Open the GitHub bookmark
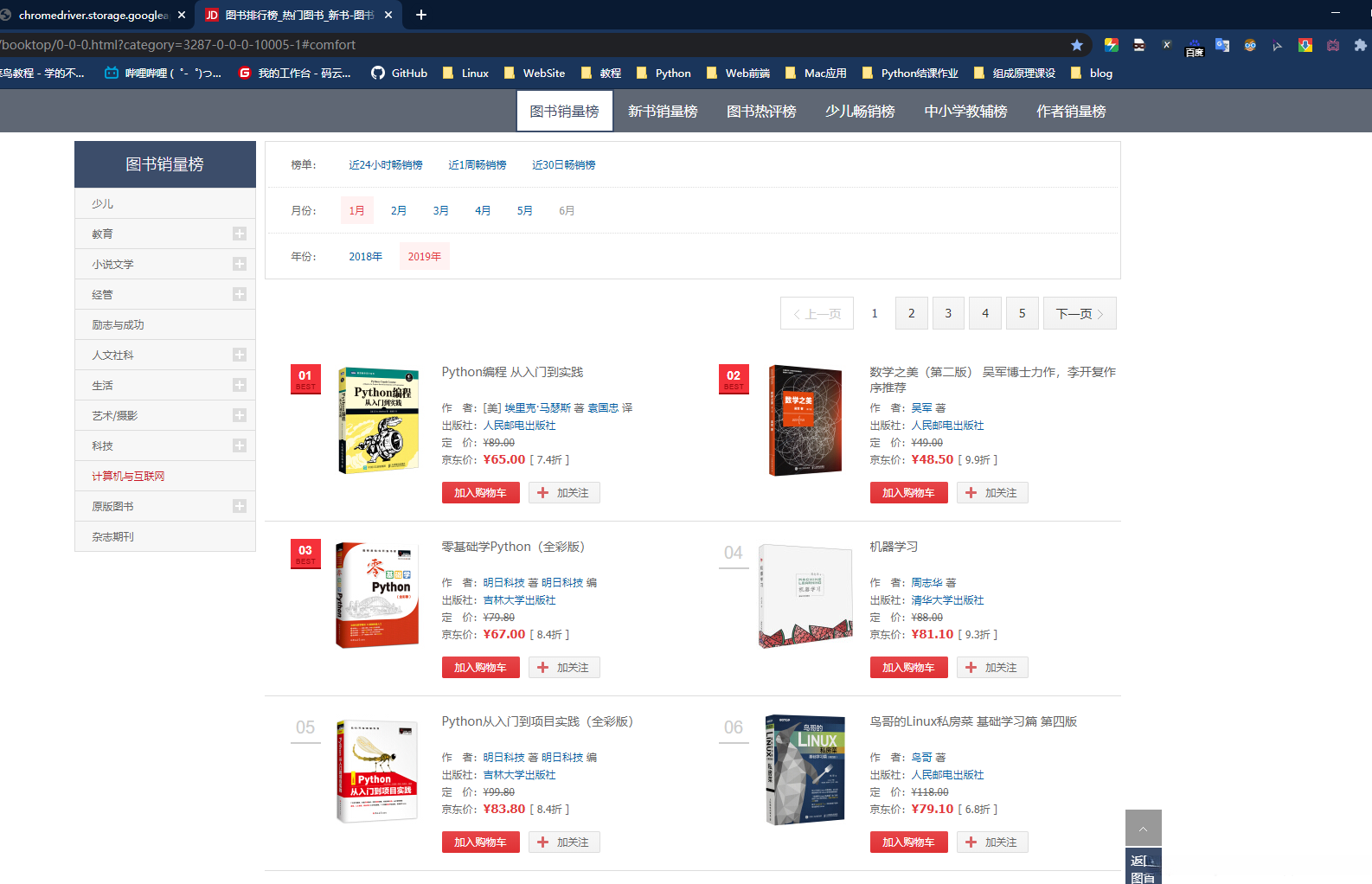Screen dimensions: 1372x884 point(400,74)
